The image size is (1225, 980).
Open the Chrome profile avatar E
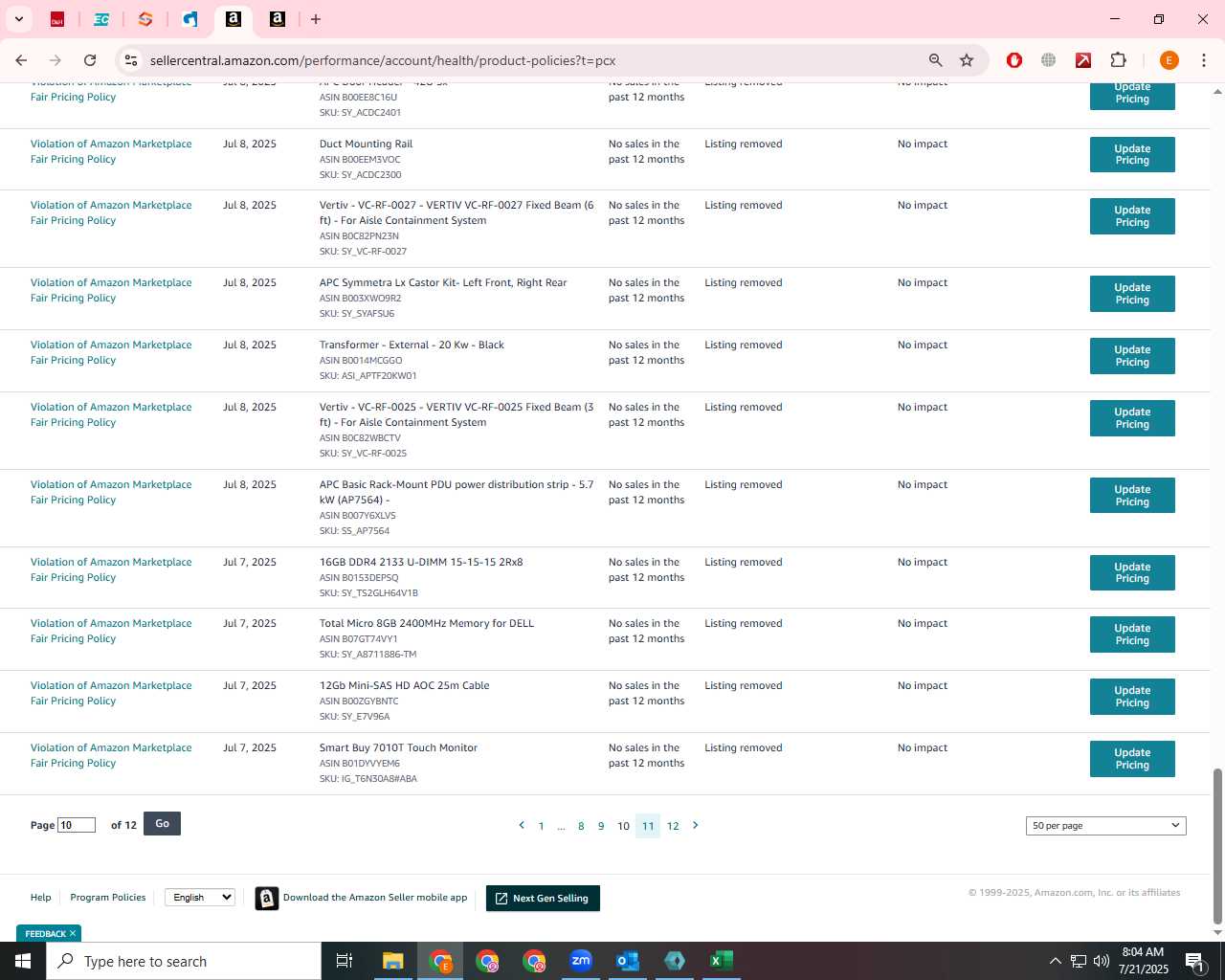(1169, 60)
